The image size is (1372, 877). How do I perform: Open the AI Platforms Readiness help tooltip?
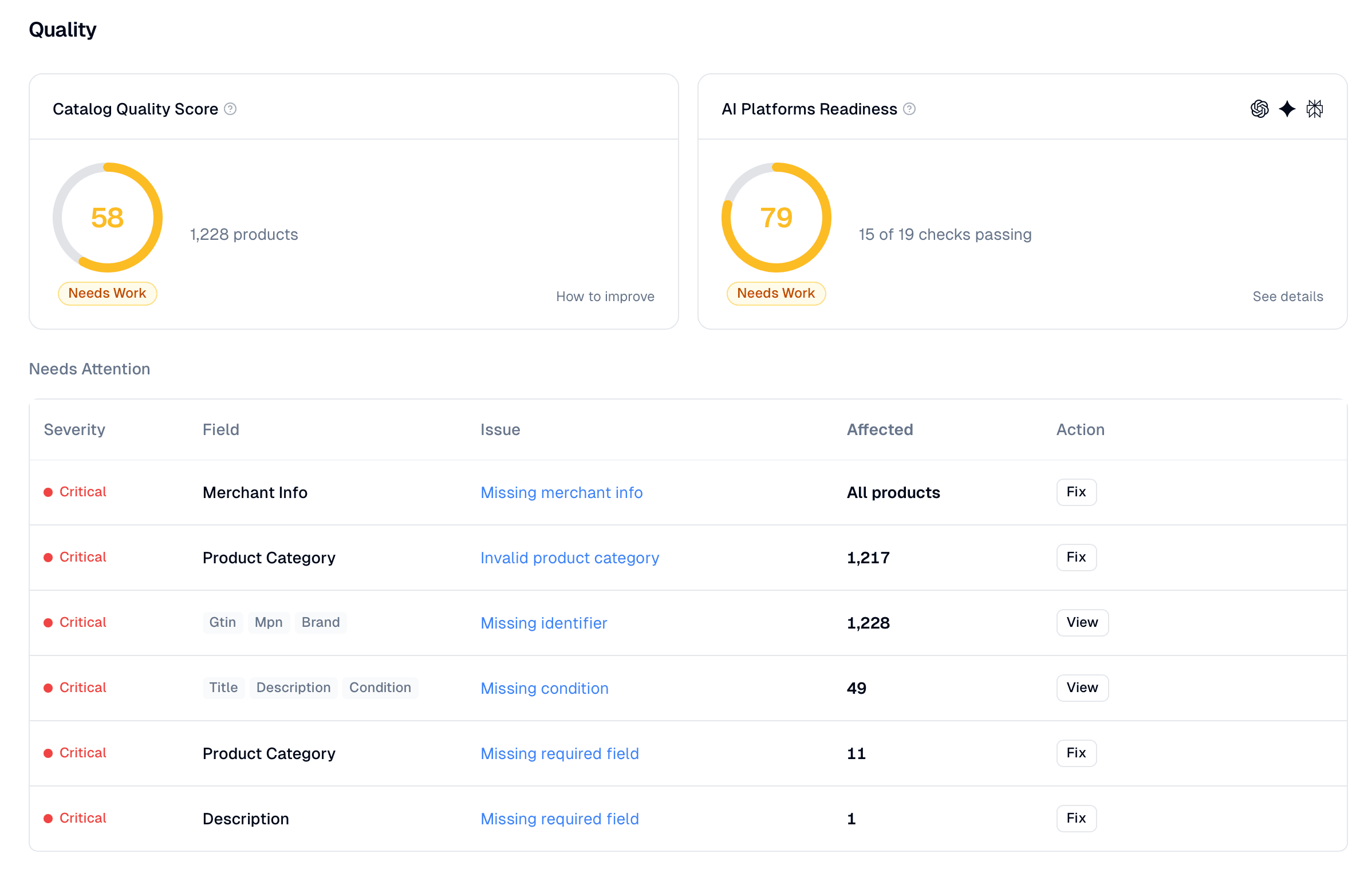click(x=910, y=109)
